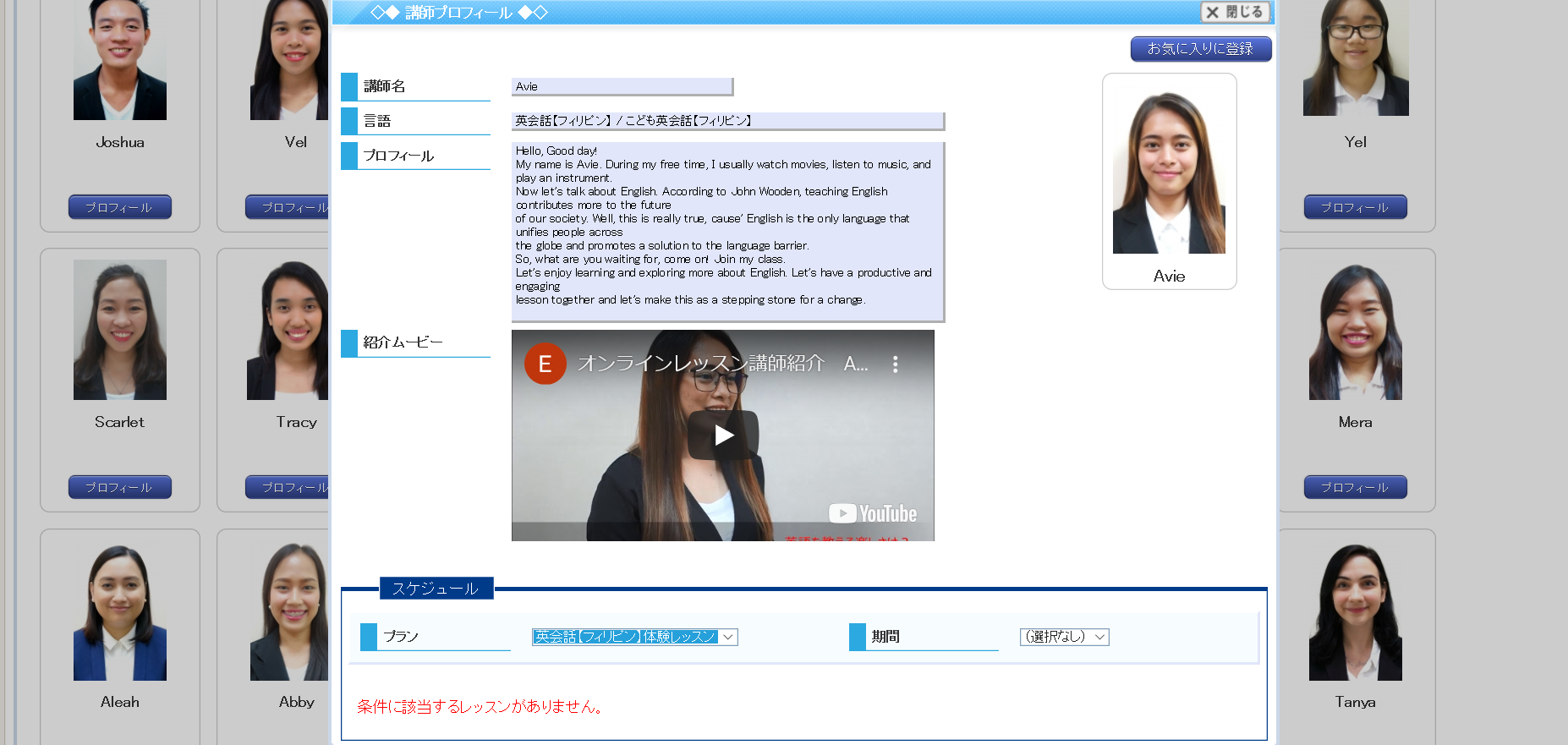1568x745 pixels.
Task: Click Avie's profile photo in the popup
Action: (x=1169, y=173)
